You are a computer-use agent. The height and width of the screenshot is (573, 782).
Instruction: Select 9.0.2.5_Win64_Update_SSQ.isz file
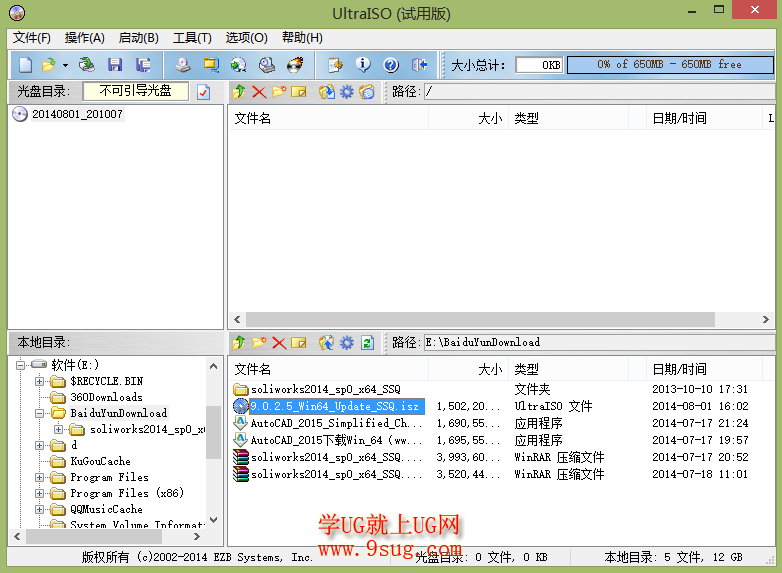(335, 406)
